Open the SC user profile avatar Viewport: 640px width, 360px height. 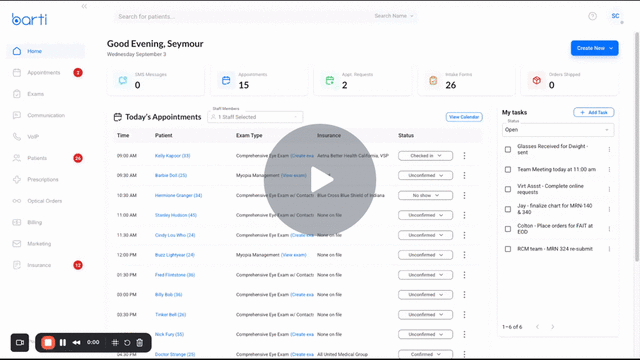(615, 16)
